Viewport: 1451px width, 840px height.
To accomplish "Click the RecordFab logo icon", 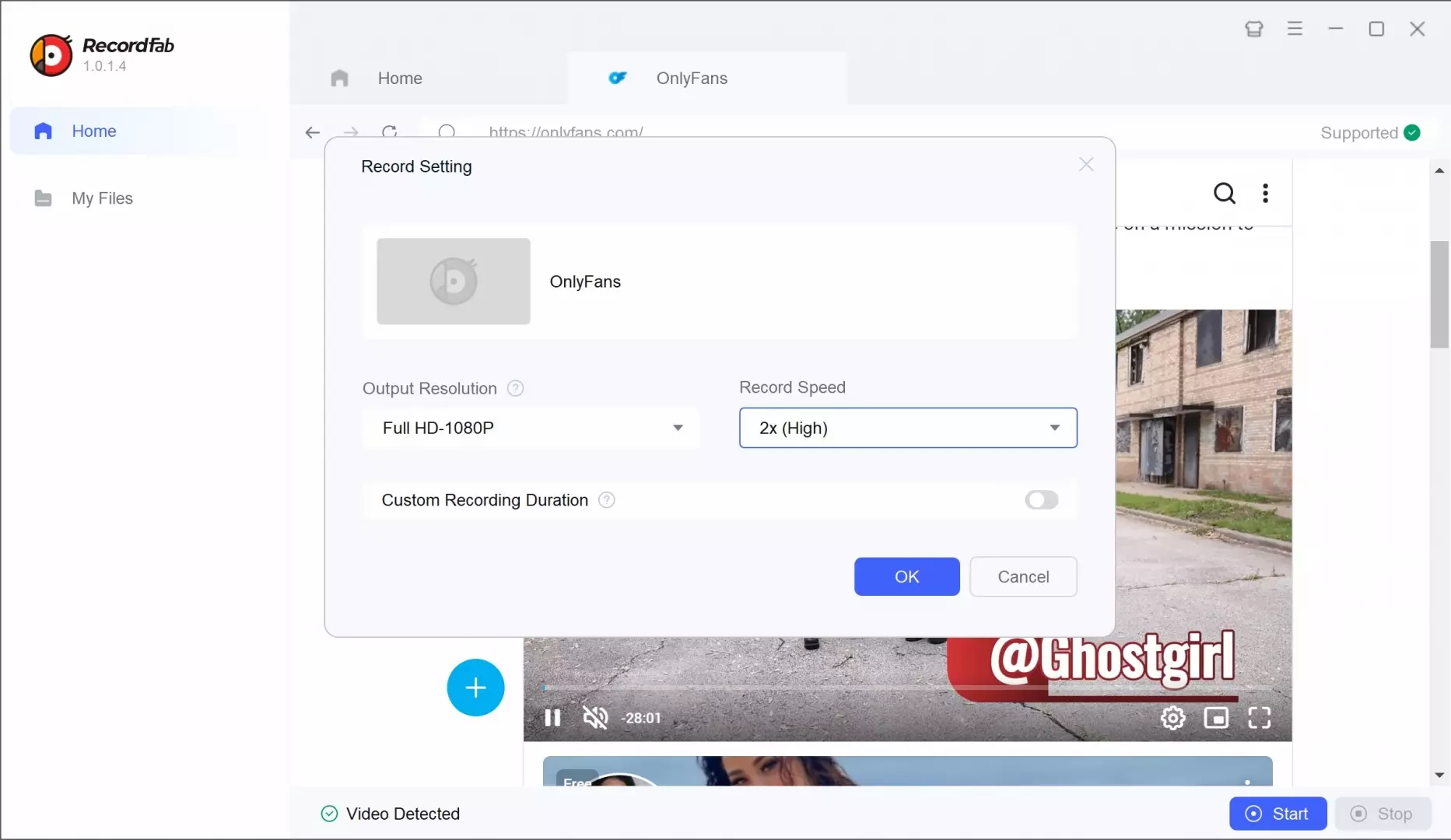I will tap(51, 55).
